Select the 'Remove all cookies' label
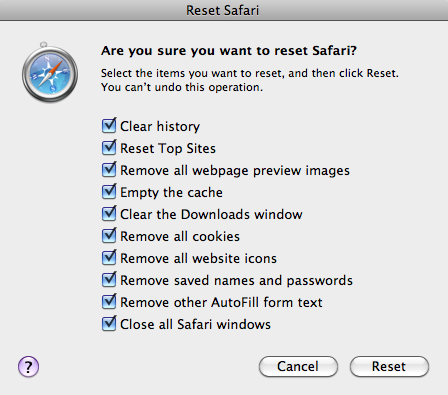448x395 pixels. [180, 236]
